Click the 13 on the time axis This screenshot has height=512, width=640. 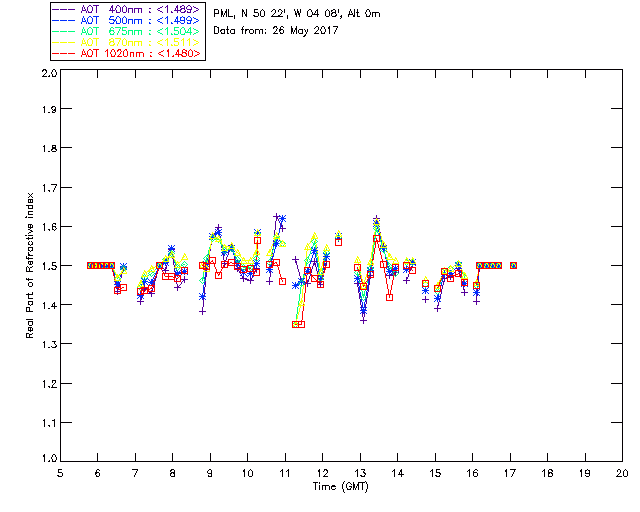click(360, 473)
